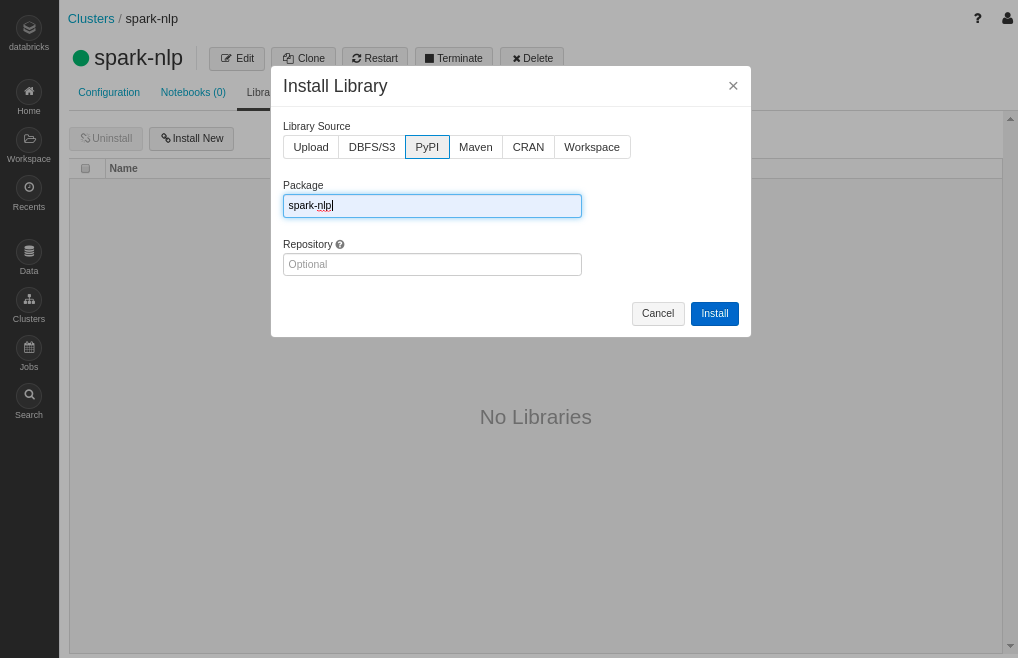This screenshot has height=658, width=1018.
Task: Click Repository help tooltip icon
Action: tap(340, 245)
